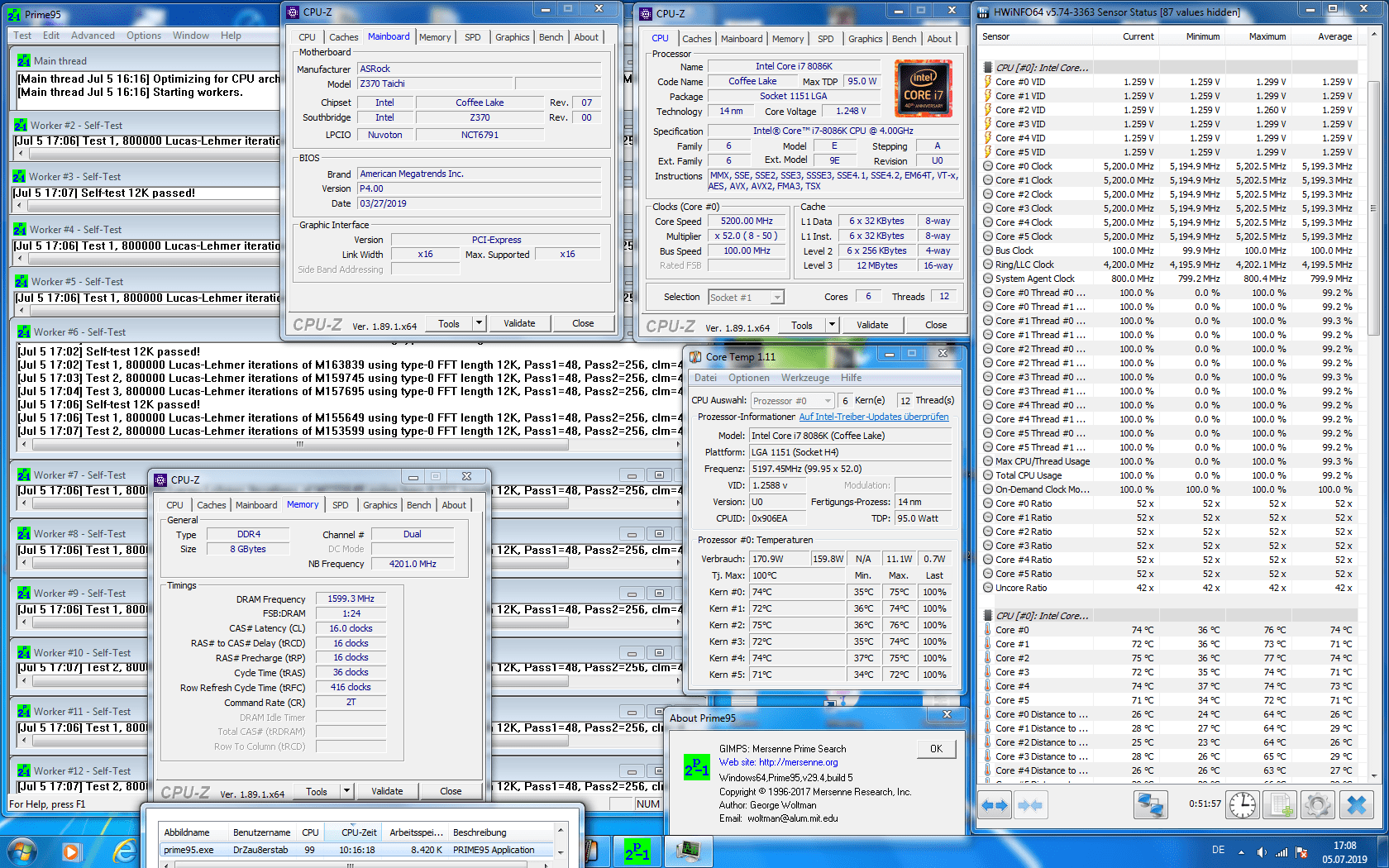Click Prime95 green taskbar icon
This screenshot has width=1389, height=868.
pos(637,851)
